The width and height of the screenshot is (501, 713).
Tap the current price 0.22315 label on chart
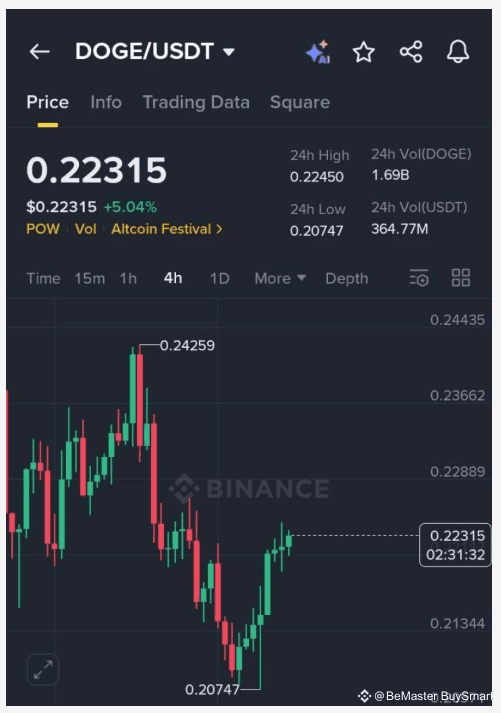click(x=455, y=545)
